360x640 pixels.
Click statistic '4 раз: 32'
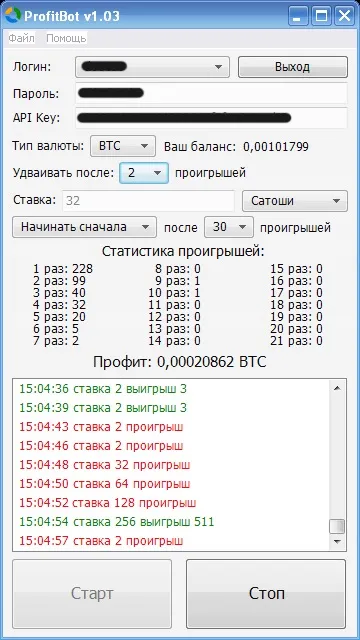pos(60,305)
